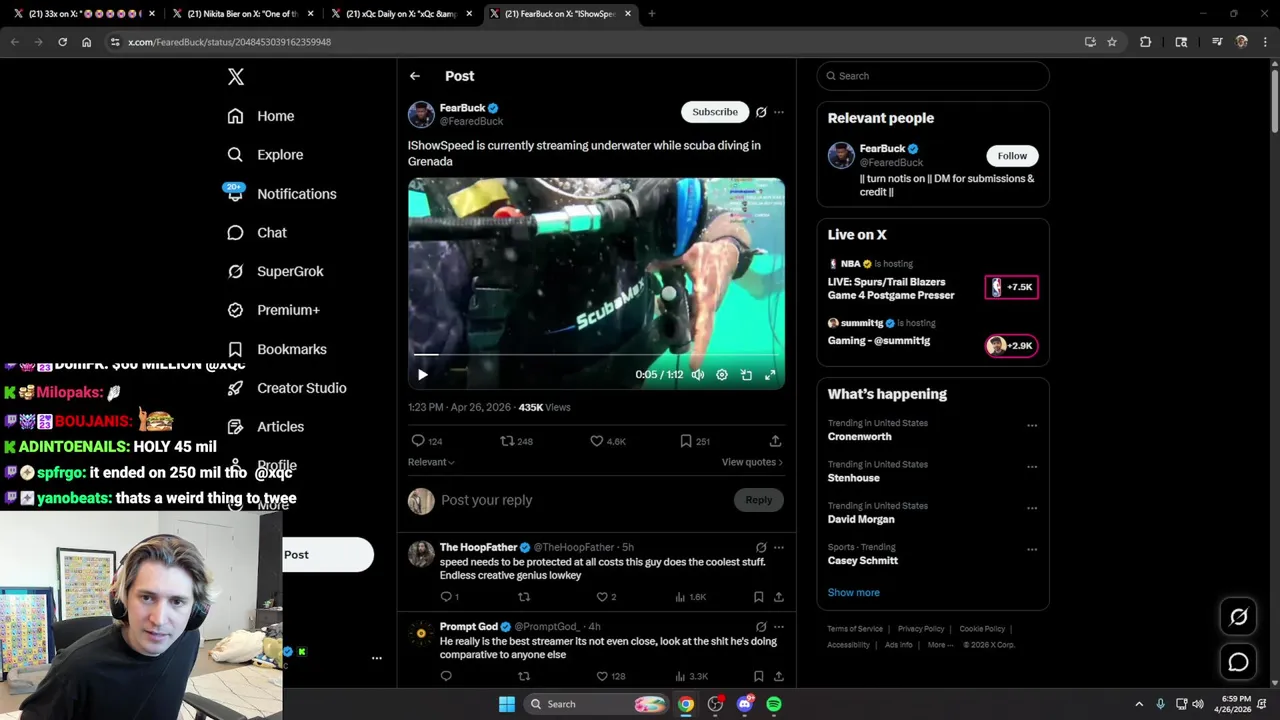Click the X logo in sidebar

click(235, 77)
